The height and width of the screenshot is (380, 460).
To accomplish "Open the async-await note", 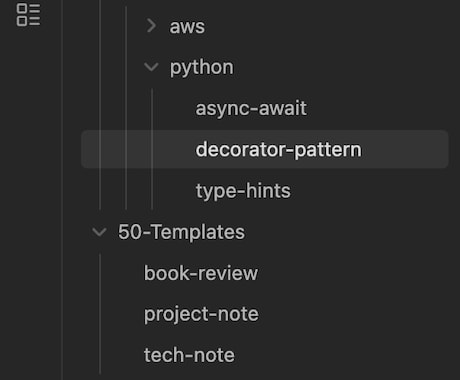I will tap(251, 108).
